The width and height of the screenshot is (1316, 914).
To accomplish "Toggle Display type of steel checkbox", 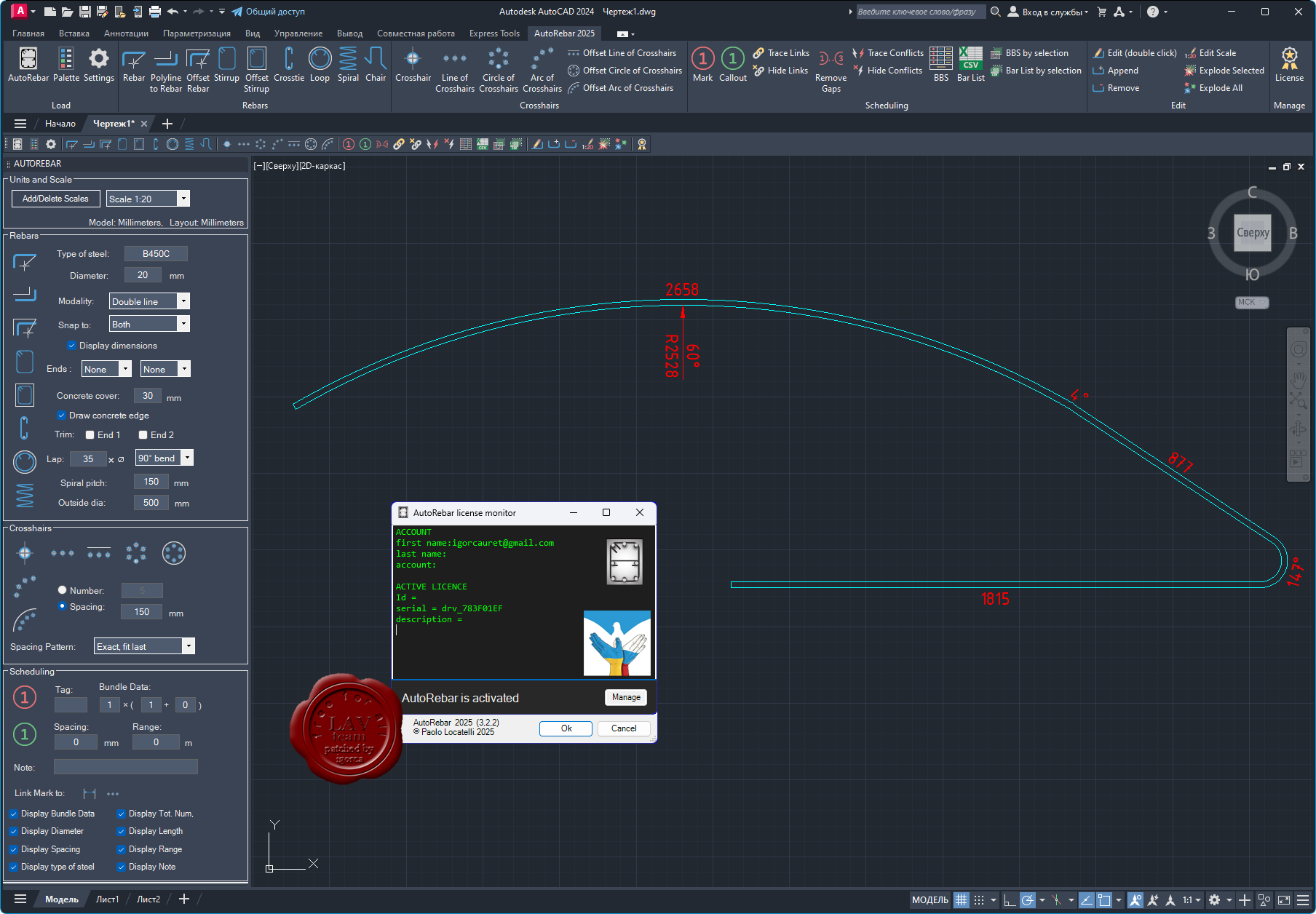I will [x=14, y=867].
